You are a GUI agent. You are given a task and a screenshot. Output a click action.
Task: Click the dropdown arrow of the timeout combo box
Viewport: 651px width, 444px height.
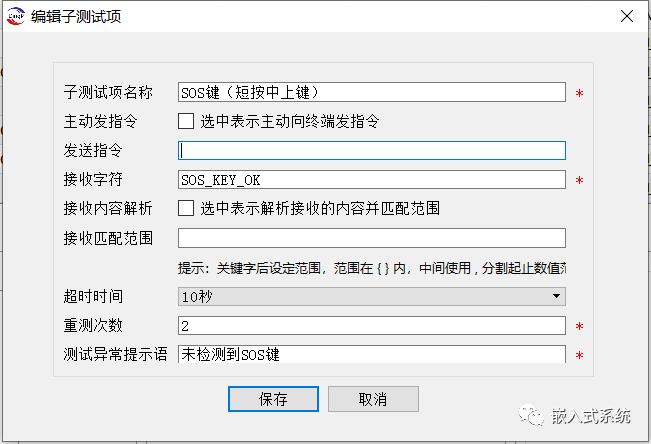pyautogui.click(x=556, y=297)
